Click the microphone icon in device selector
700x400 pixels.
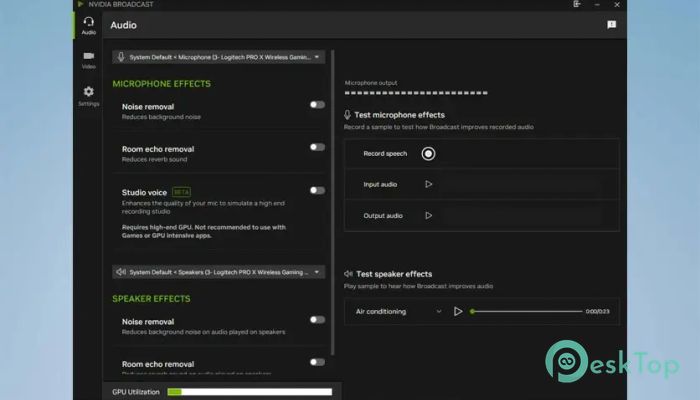pyautogui.click(x=121, y=57)
